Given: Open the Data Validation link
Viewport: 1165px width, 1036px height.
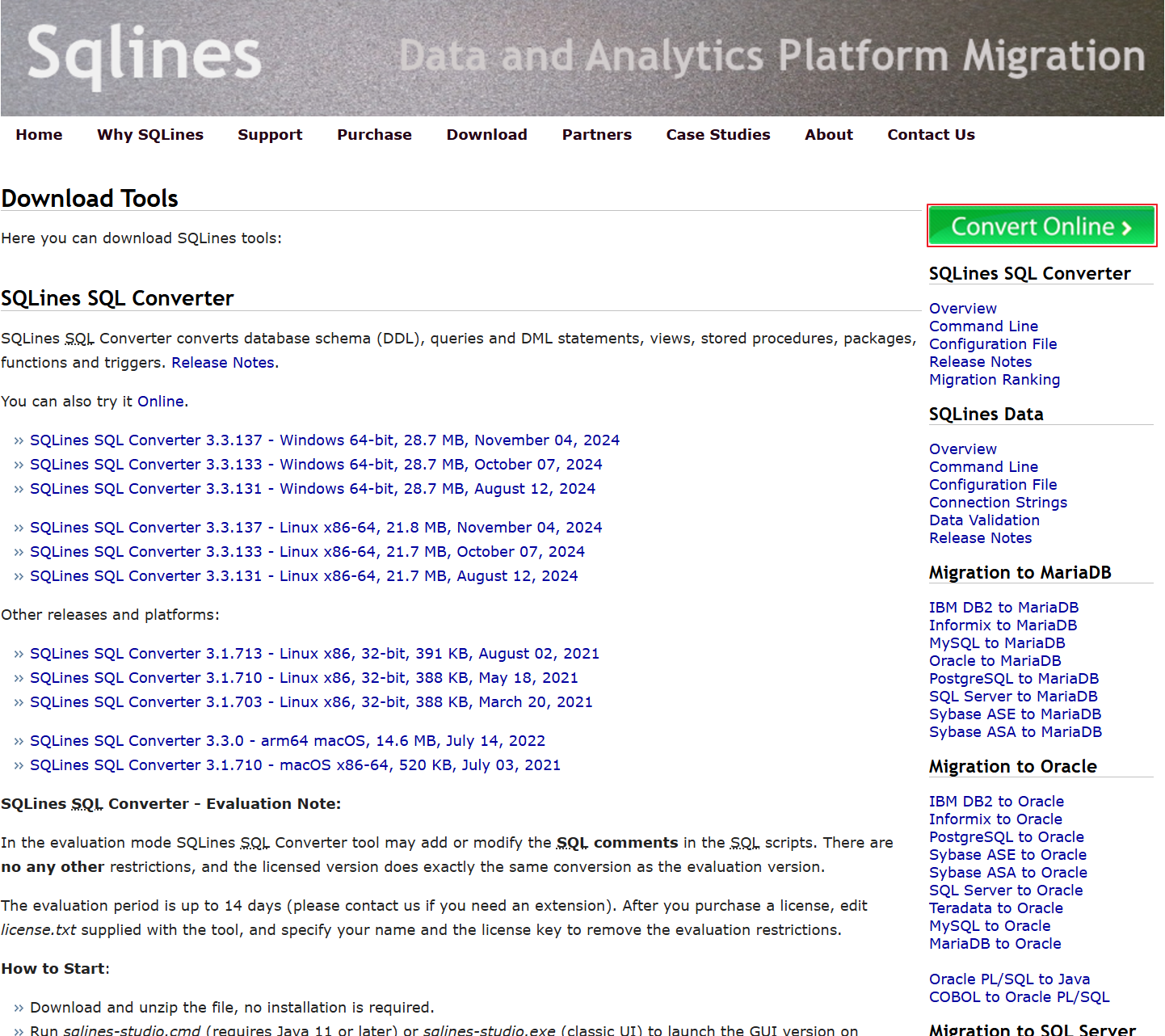Looking at the screenshot, I should tap(984, 520).
